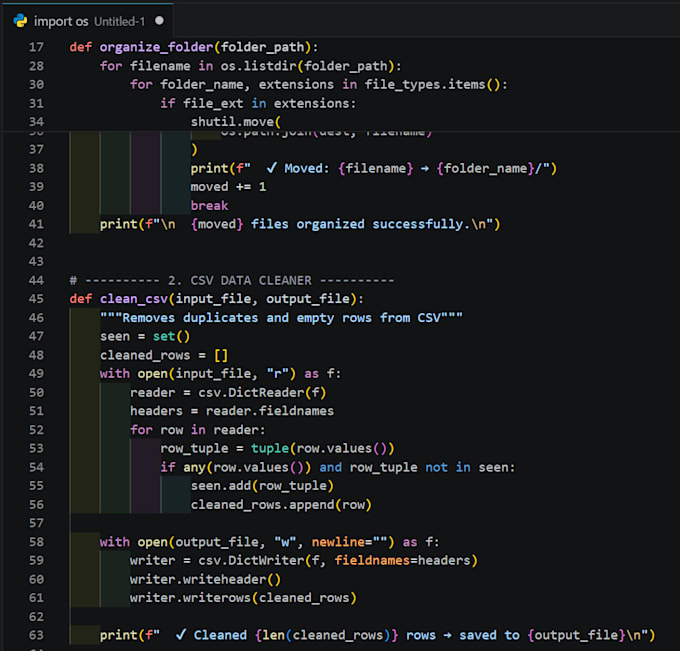Click the 'with open(output_file, "w"' line

coord(269,542)
